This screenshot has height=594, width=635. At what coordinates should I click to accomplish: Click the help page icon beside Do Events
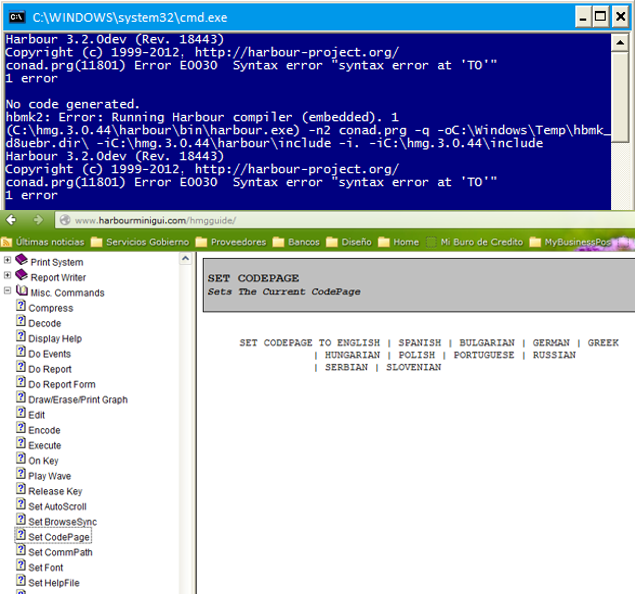21,351
